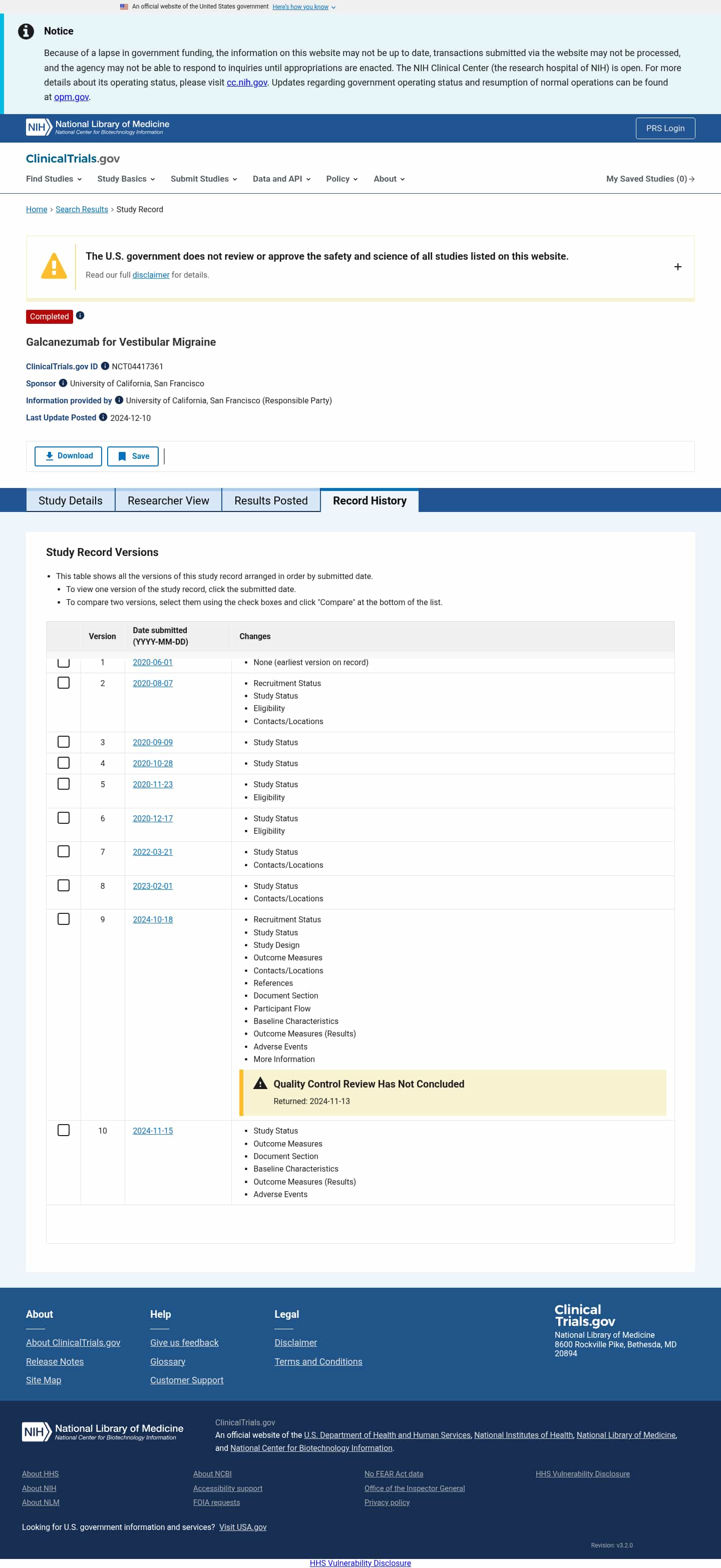
Task: Open version submitted 2023-02-01
Action: pos(153,886)
